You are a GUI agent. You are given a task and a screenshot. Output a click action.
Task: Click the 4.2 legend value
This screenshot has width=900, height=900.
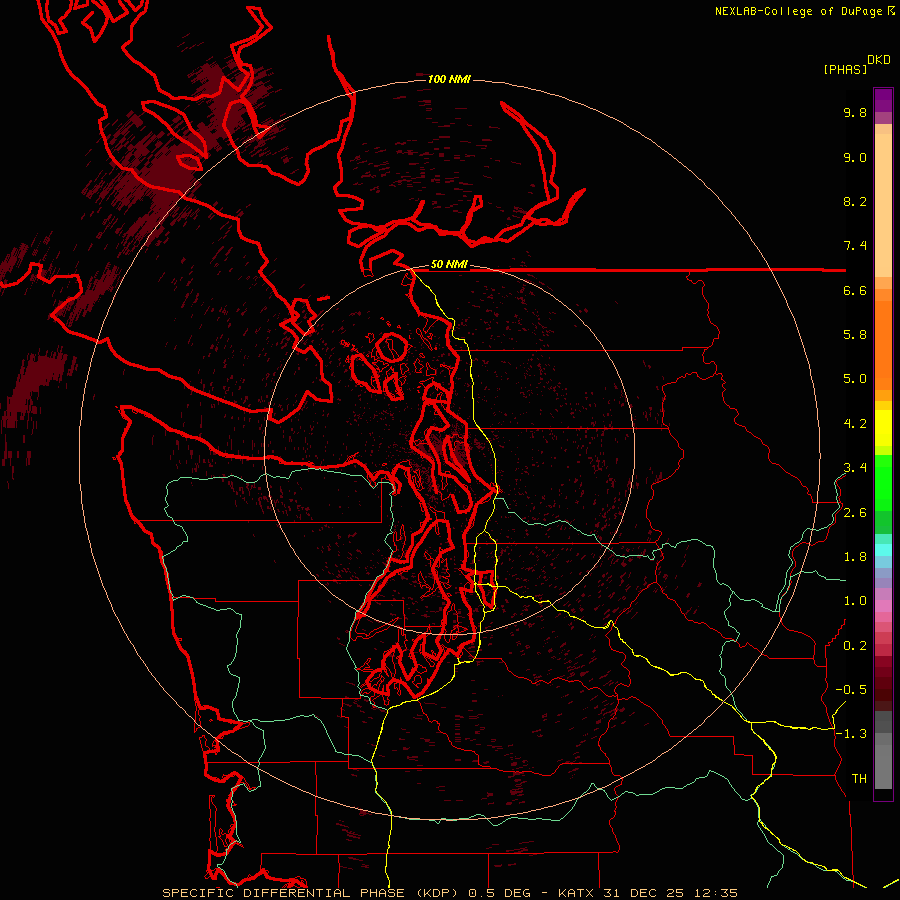click(x=855, y=424)
